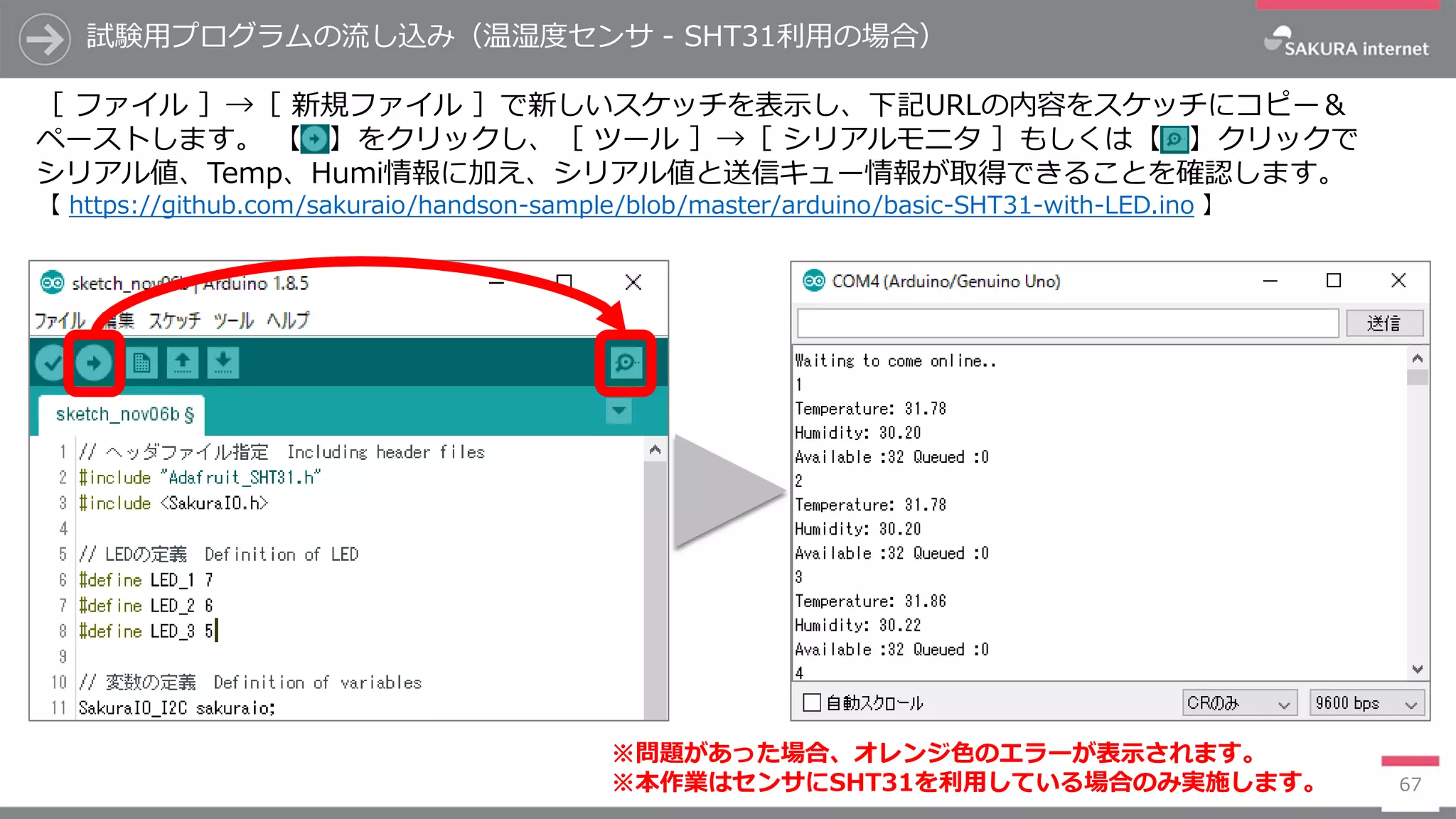This screenshot has height=819, width=1456.
Task: Click the code line 'SakuraIO_I2C sakuraio;'
Action: [x=176, y=708]
